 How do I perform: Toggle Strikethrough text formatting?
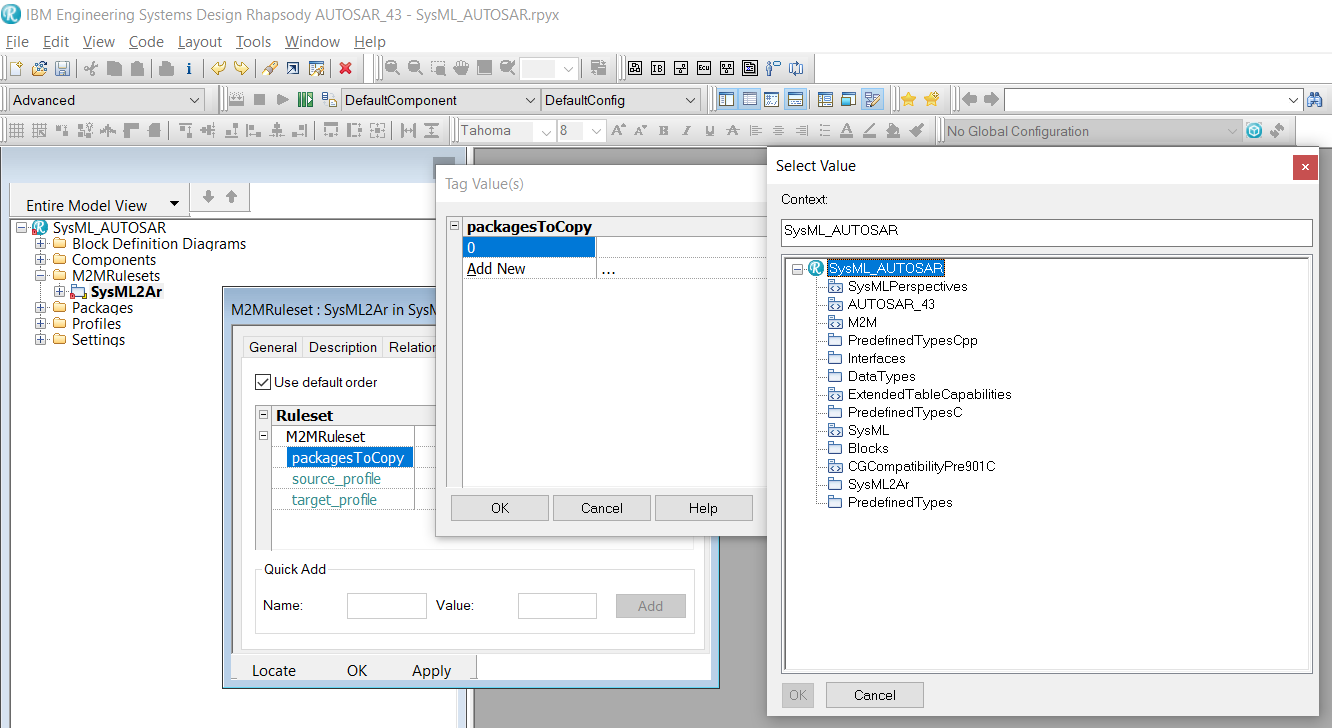[732, 131]
